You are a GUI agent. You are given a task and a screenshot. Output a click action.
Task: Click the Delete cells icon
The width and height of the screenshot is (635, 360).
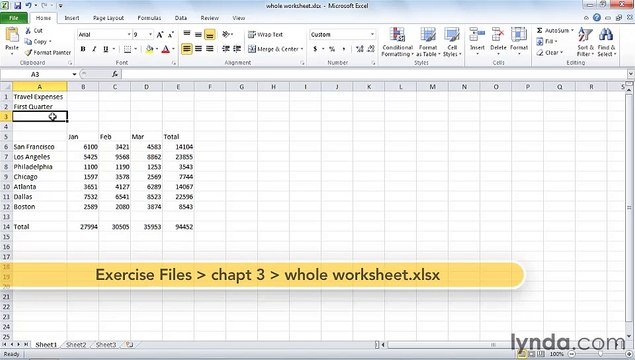(498, 35)
